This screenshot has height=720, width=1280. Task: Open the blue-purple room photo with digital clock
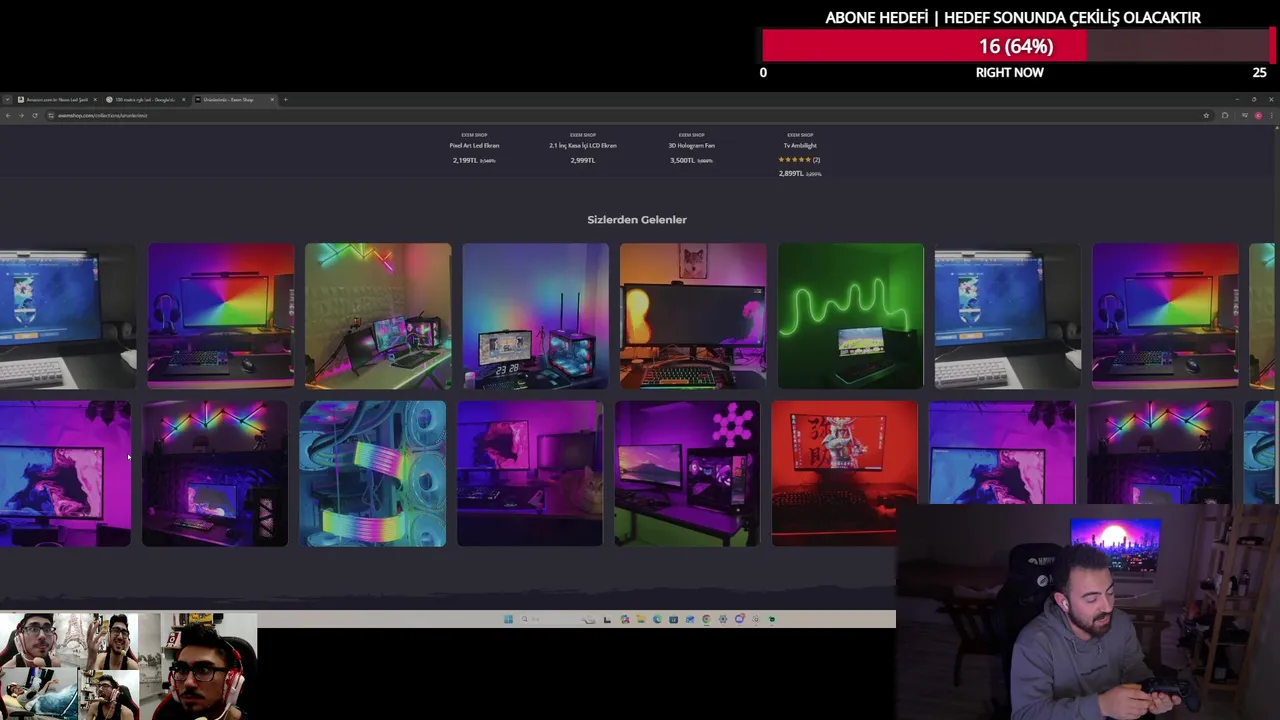[535, 316]
